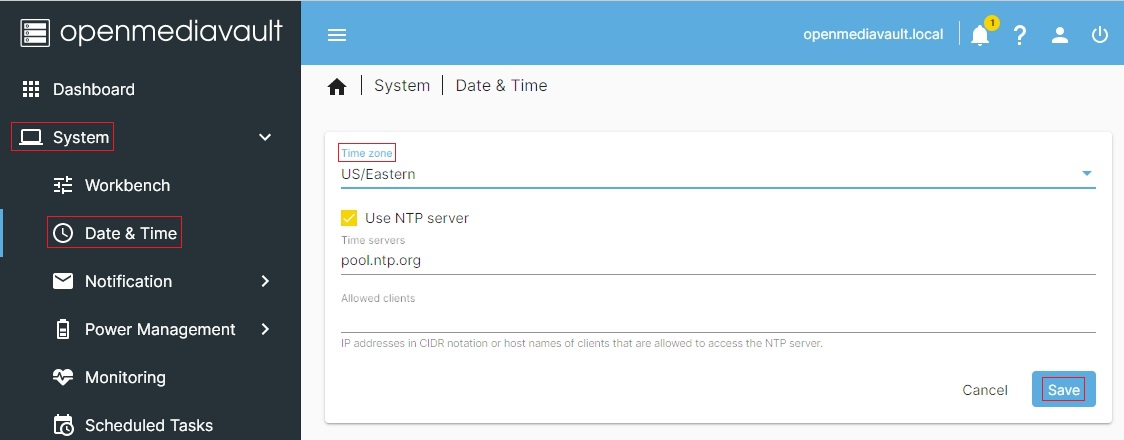Viewport: 1124px width, 440px height.
Task: Expand the Notification submenu arrow
Action: click(x=265, y=281)
